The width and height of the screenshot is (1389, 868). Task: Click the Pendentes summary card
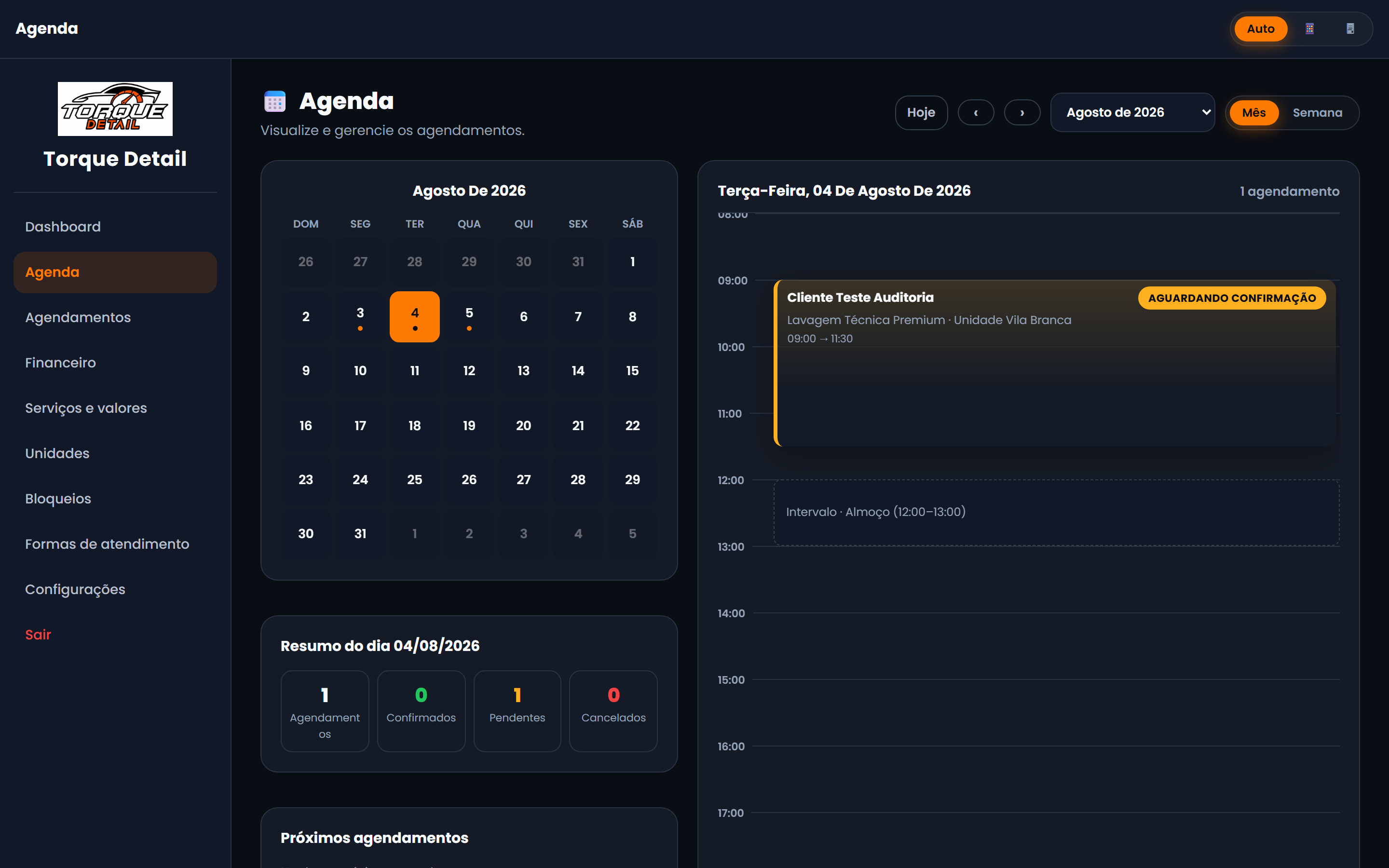click(x=517, y=711)
